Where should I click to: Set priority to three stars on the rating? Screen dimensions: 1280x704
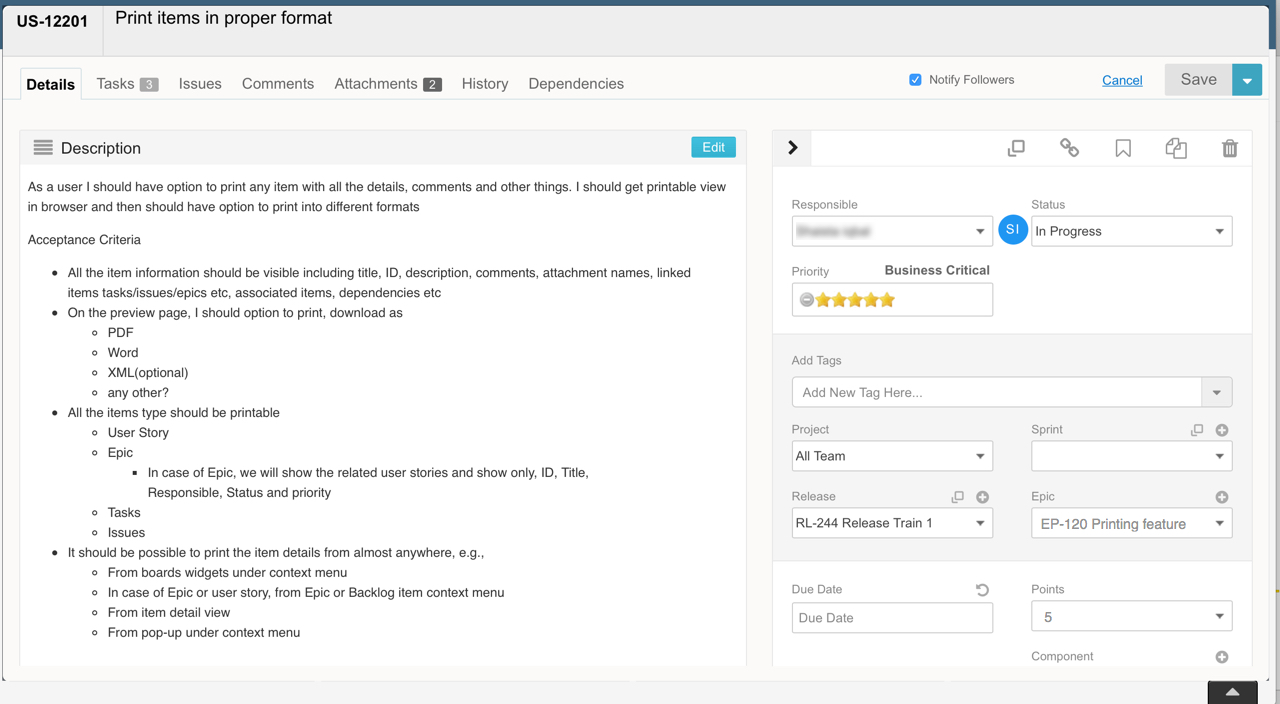click(x=854, y=299)
